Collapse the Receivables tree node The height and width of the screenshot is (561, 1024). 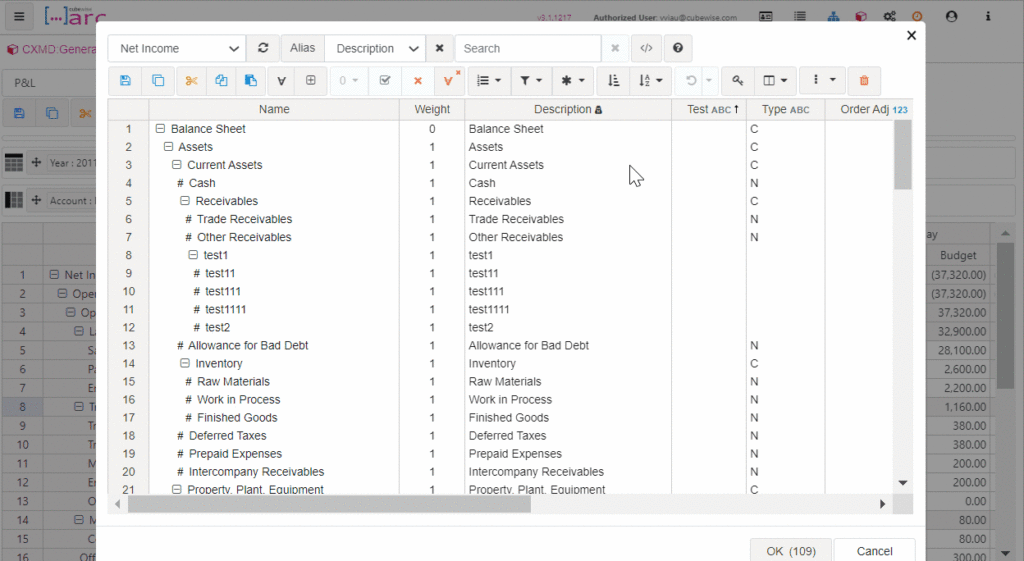185,201
